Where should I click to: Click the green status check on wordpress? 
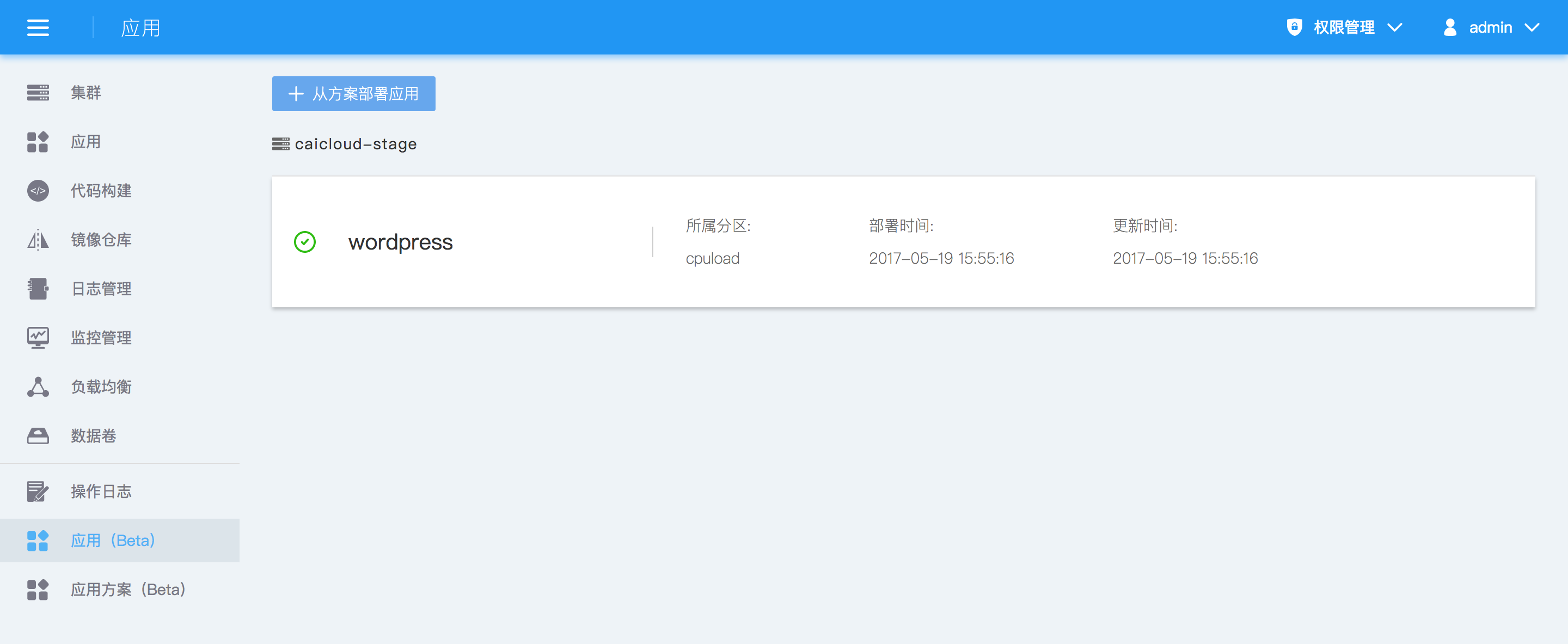[x=304, y=242]
